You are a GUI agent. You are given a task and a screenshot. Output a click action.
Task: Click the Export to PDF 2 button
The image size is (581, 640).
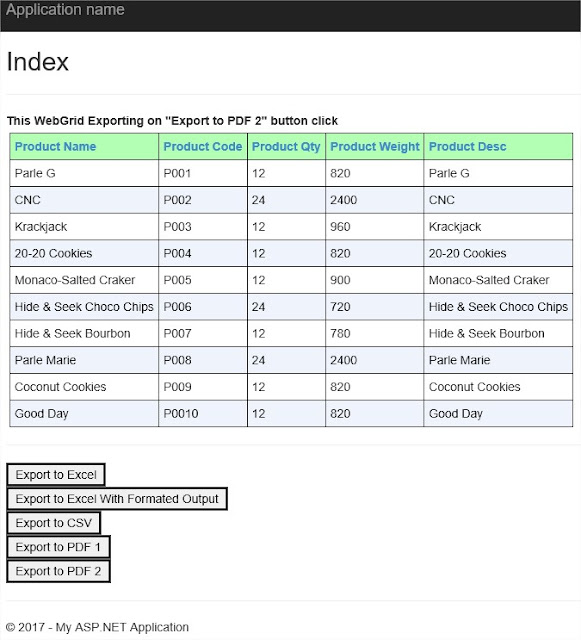[58, 571]
